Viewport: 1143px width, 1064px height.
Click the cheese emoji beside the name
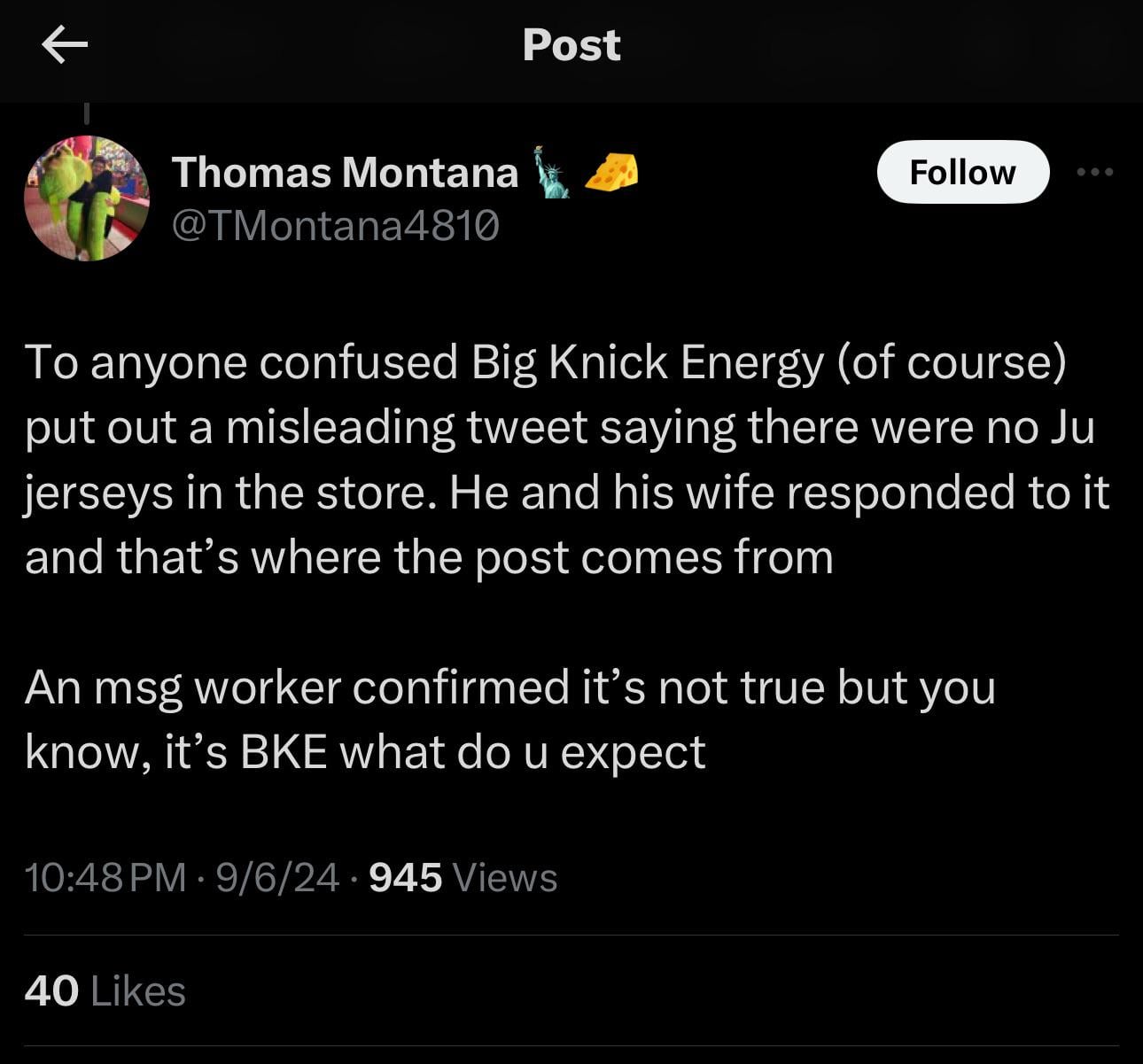pos(612,172)
